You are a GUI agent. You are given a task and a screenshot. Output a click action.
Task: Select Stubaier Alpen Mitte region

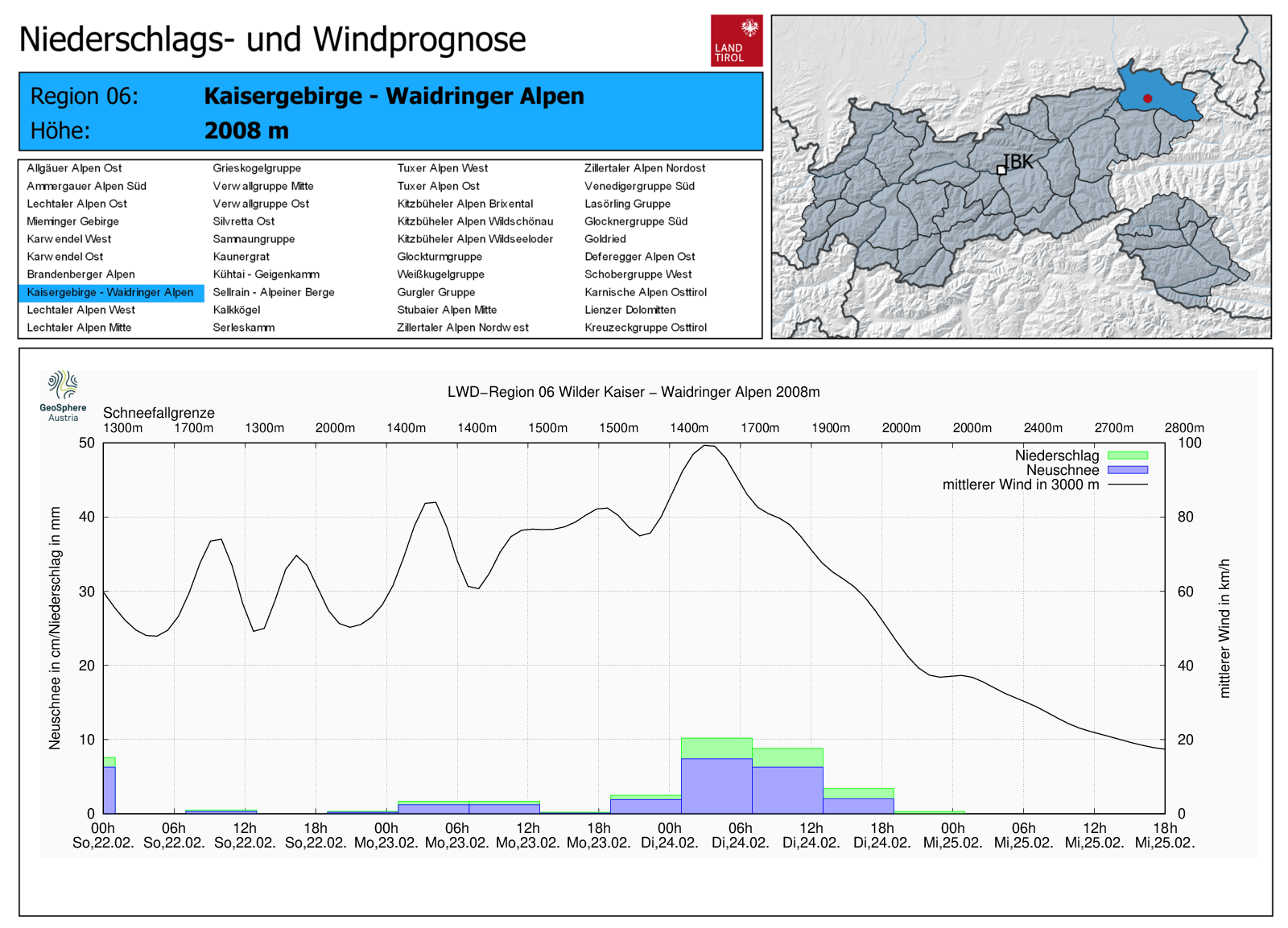point(447,310)
